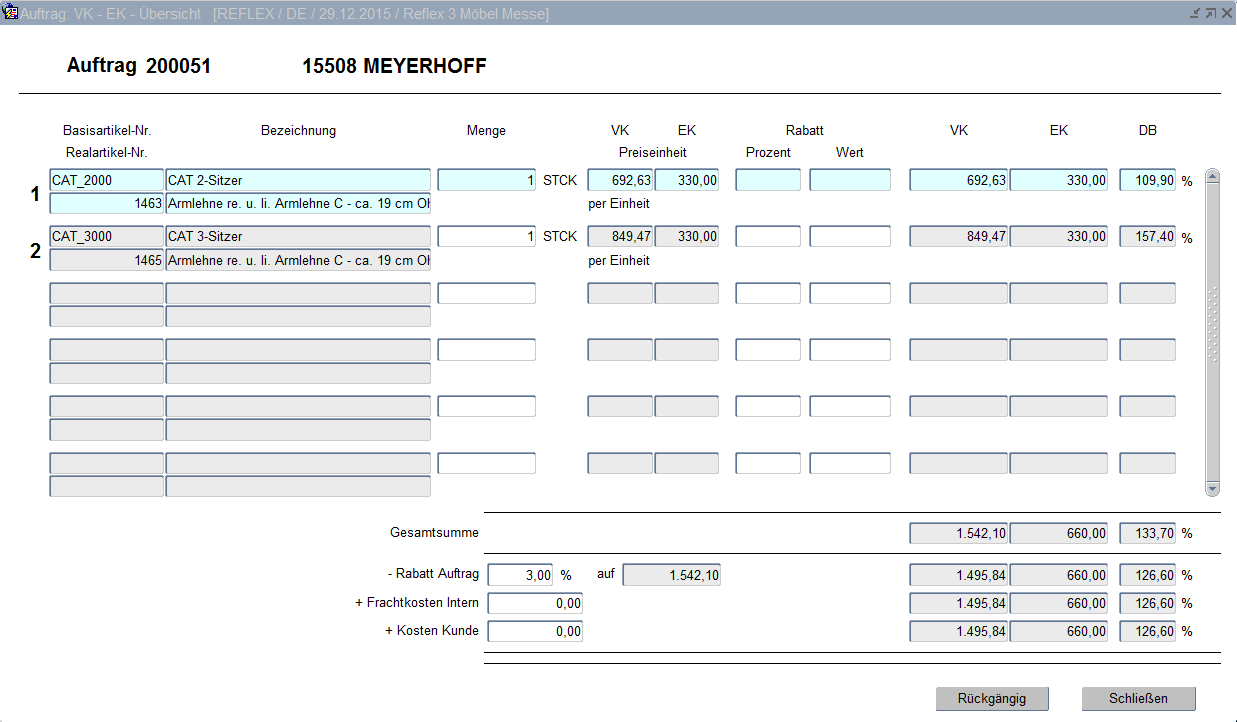This screenshot has width=1237, height=722.
Task: Click the scrollbar down arrow
Action: [1212, 489]
